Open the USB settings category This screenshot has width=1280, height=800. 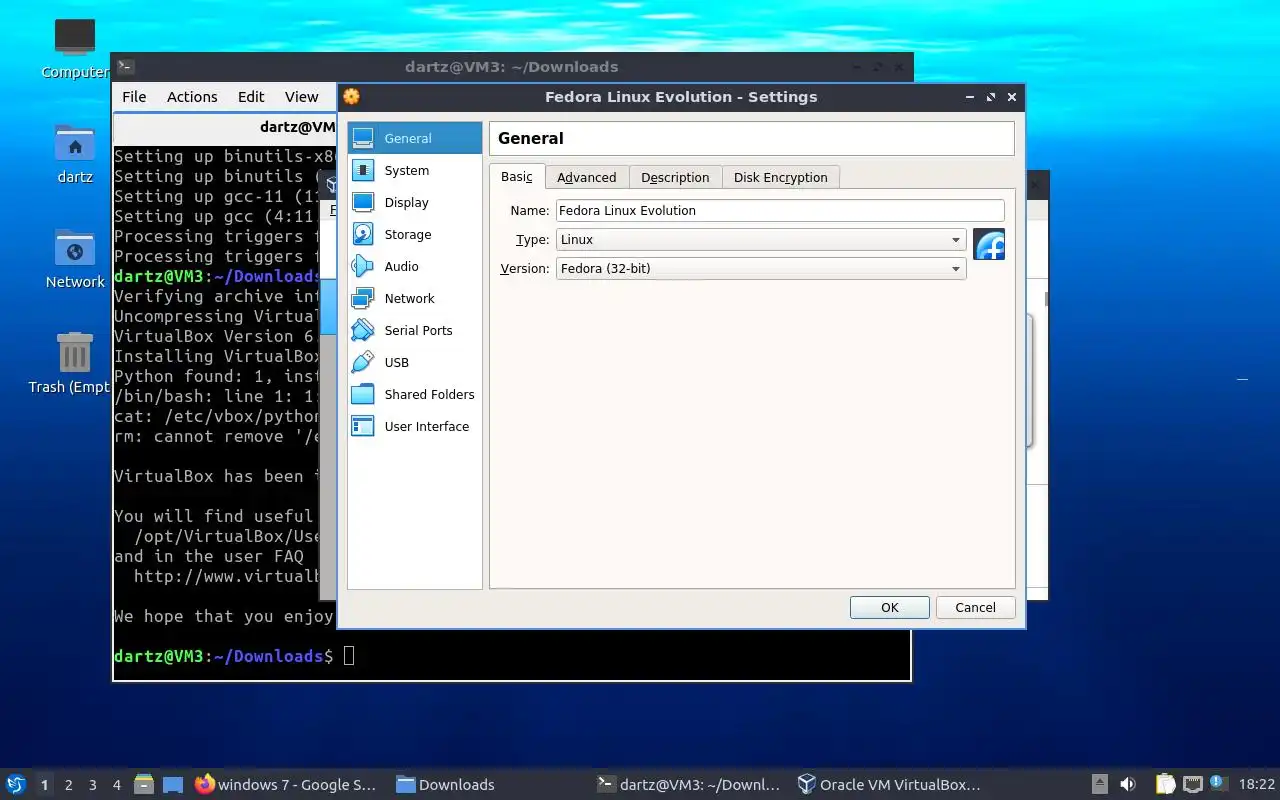click(414, 363)
